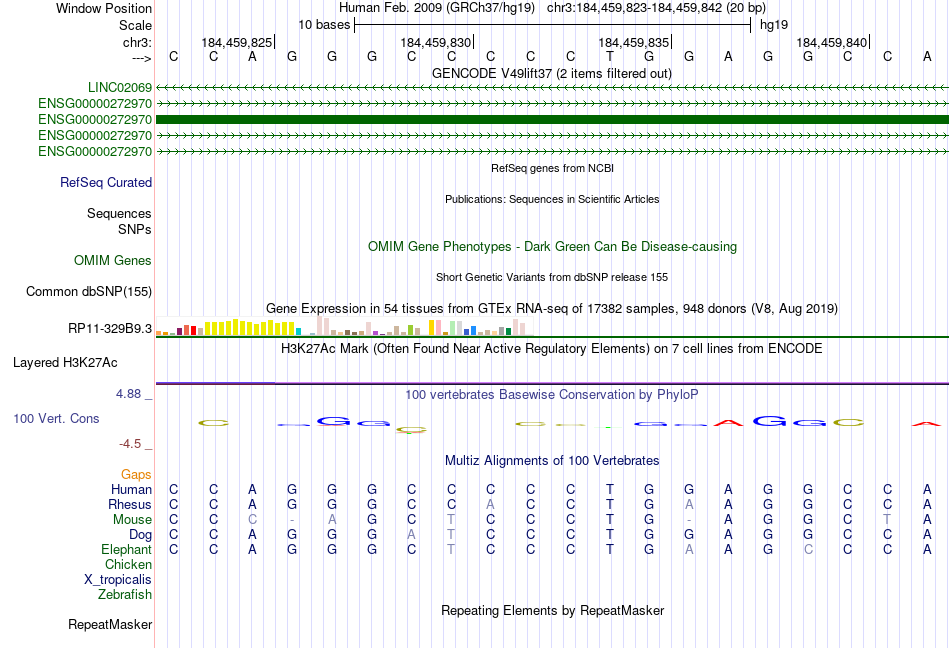Open 100 vertebrates Basewise Conservation by PhyloP title
This screenshot has width=950, height=648.
coord(552,395)
